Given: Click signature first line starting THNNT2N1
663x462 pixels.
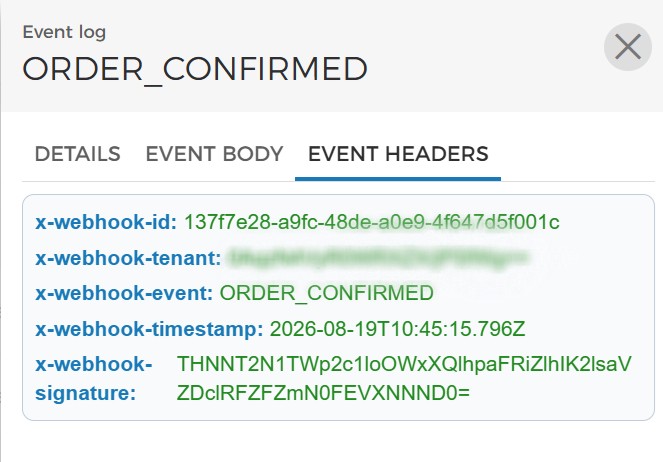Looking at the screenshot, I should pyautogui.click(x=404, y=364).
